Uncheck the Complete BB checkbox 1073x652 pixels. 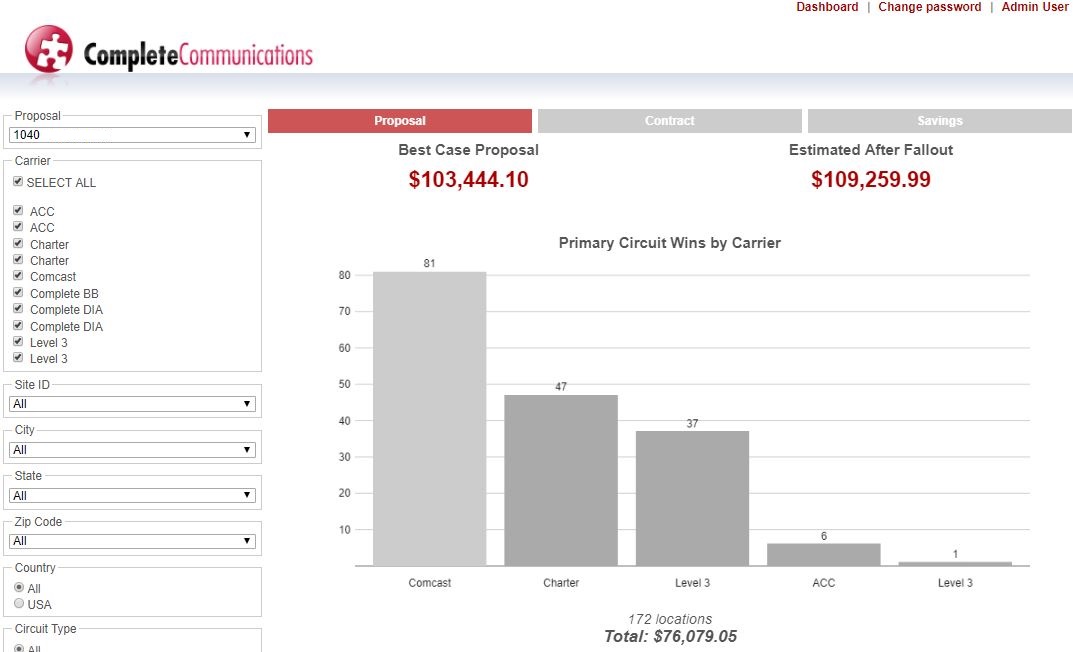(18, 292)
